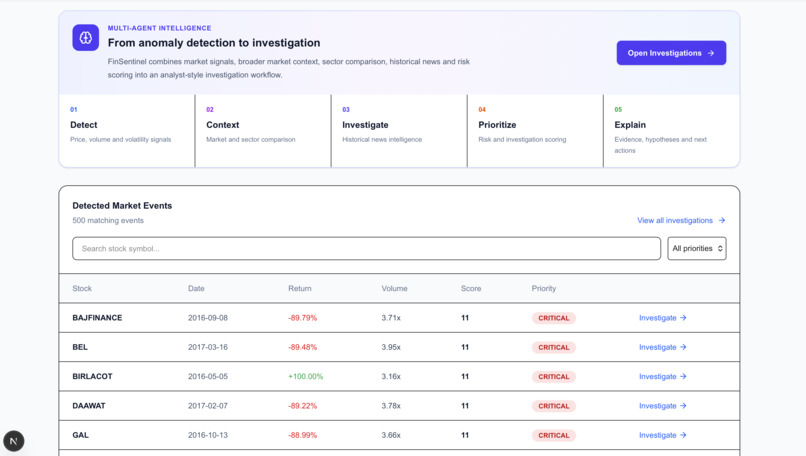Screen dimensions: 806x456
Task: Click the 3.66x volume value
Action: [x=391, y=435]
